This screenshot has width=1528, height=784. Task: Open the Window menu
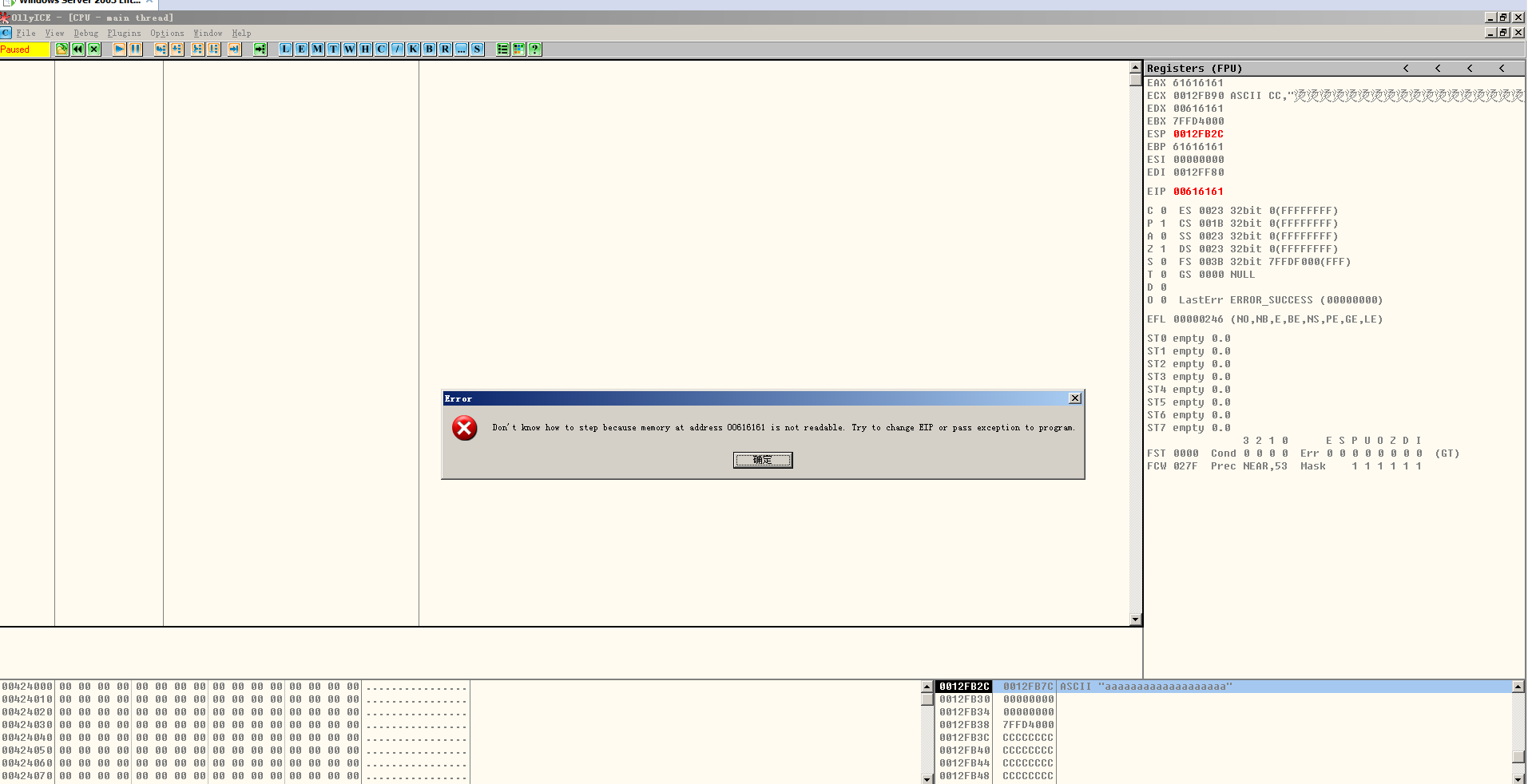tap(208, 34)
